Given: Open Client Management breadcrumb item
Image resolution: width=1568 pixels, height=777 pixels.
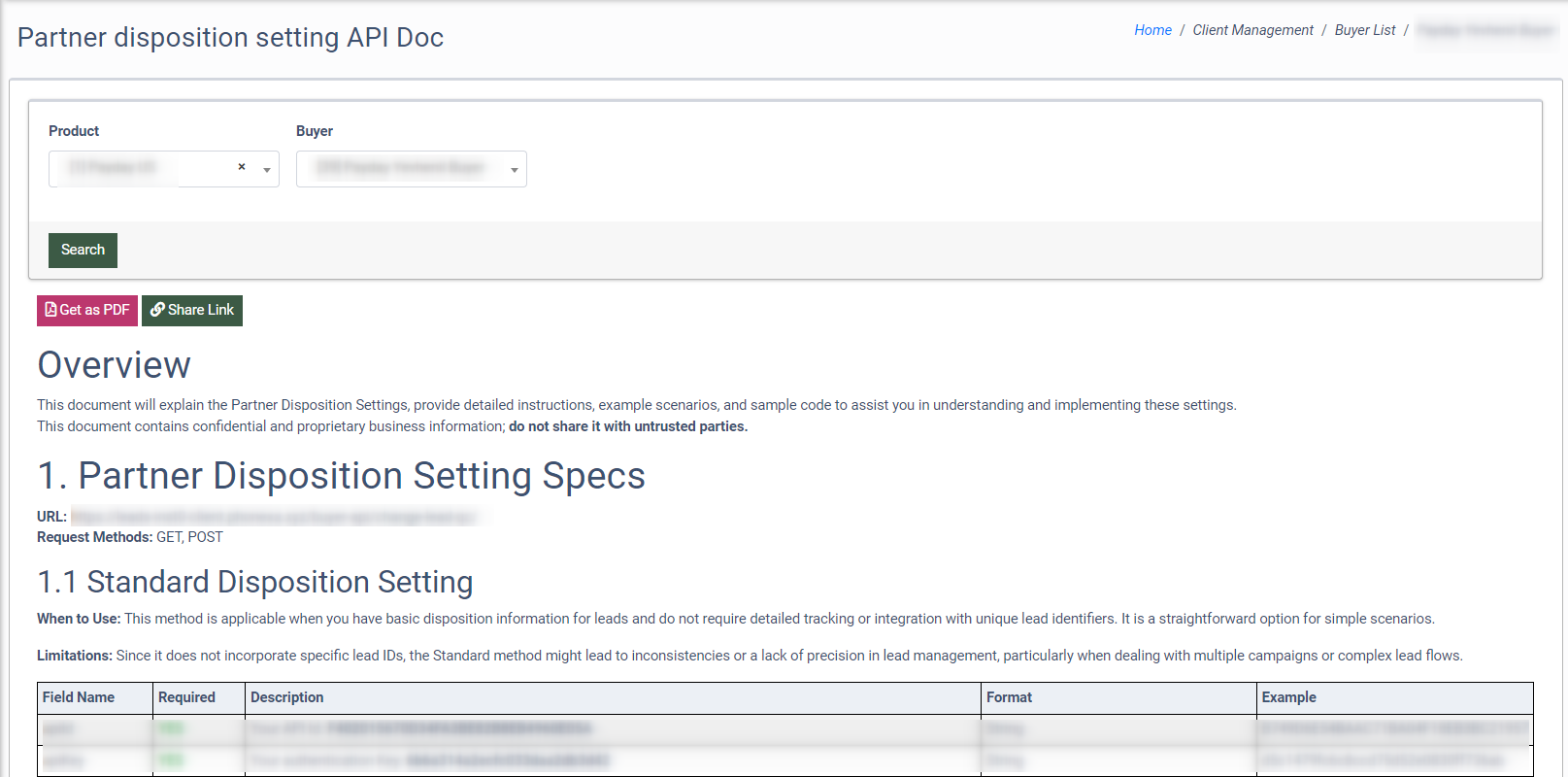Looking at the screenshot, I should 1252,30.
